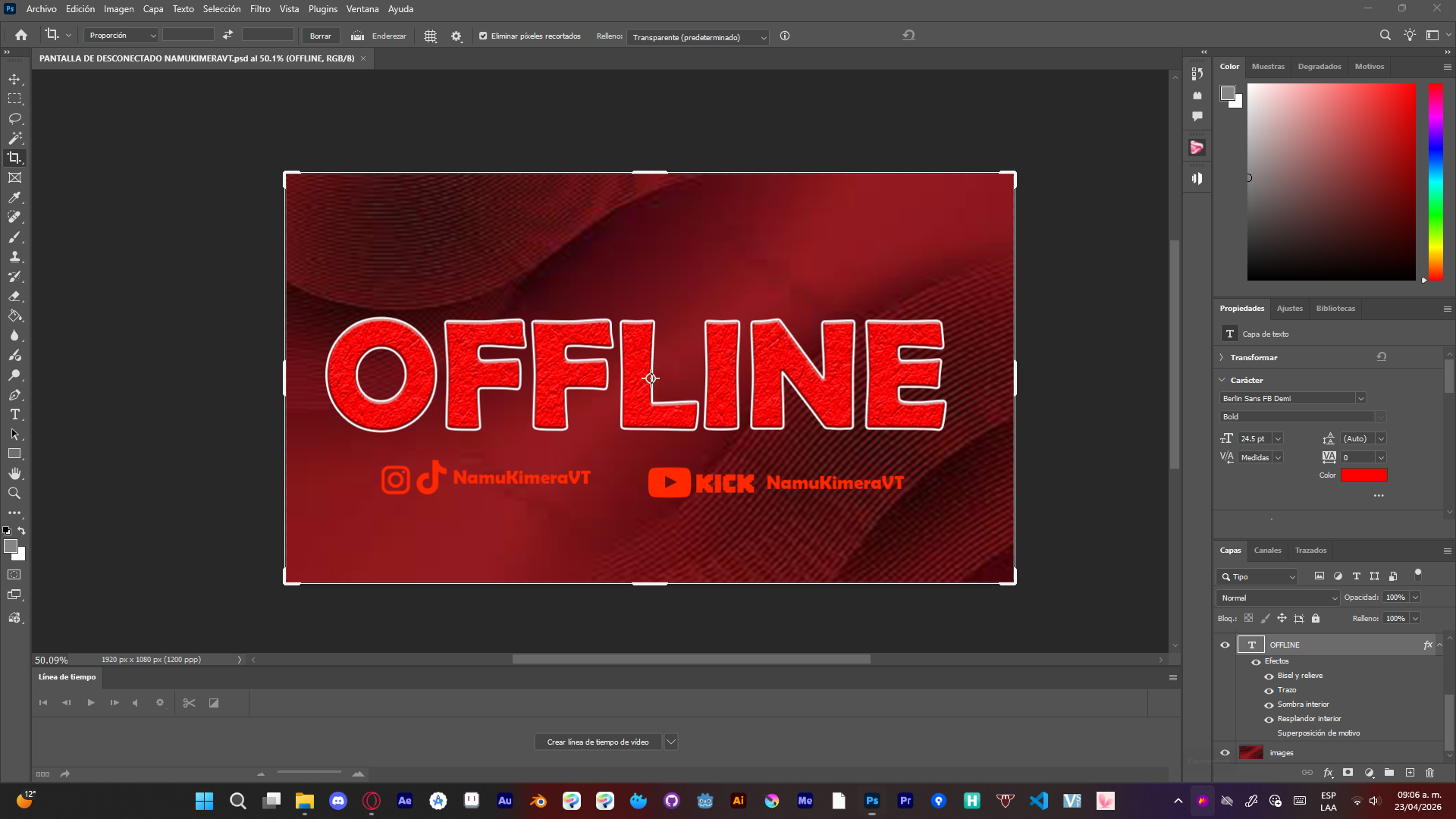Viewport: 1456px width, 819px height.
Task: Hide the Bisel y relieve effect
Action: (1269, 676)
